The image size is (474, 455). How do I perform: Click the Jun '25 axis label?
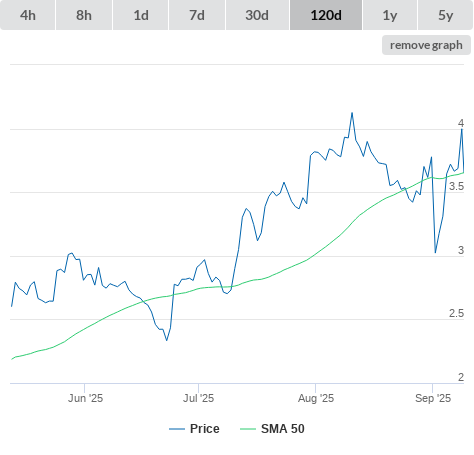[85, 398]
